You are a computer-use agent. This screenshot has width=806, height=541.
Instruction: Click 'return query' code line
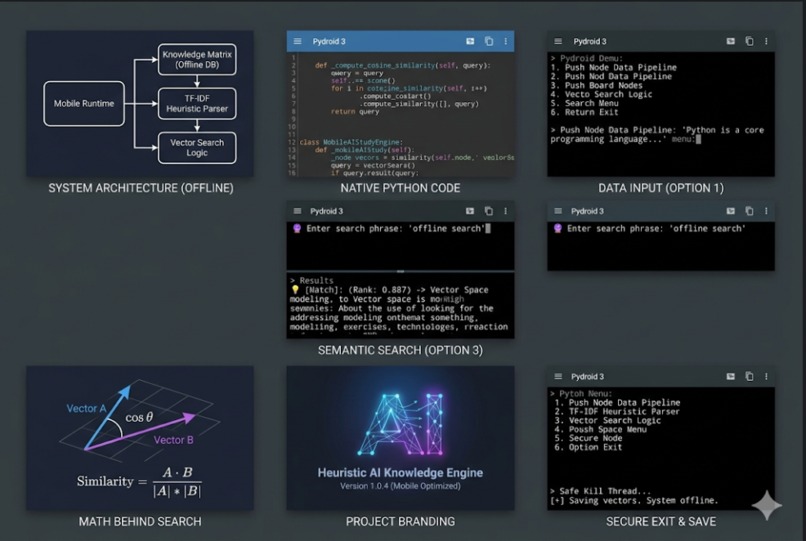coord(355,111)
